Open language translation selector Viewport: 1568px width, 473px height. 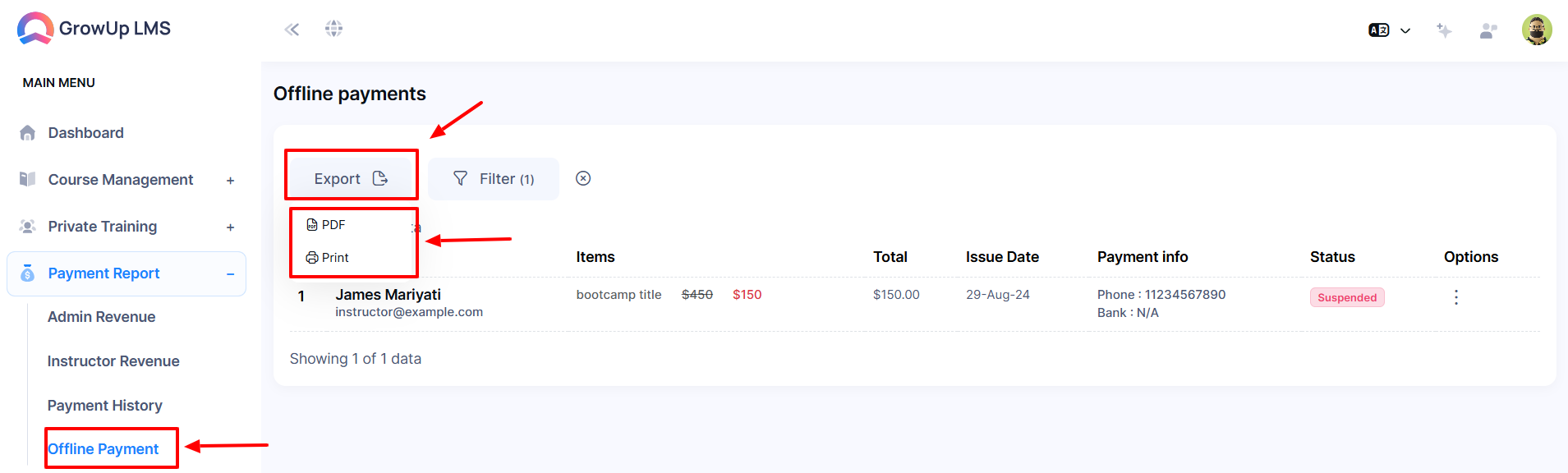click(x=1389, y=30)
